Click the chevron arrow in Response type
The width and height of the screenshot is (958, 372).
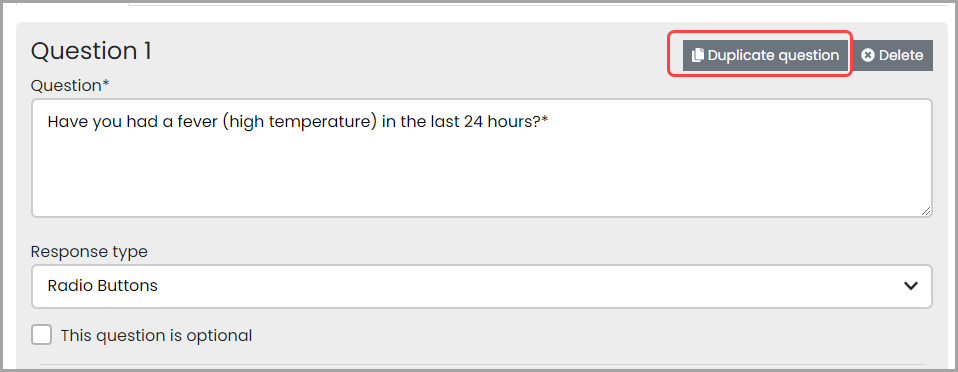910,286
